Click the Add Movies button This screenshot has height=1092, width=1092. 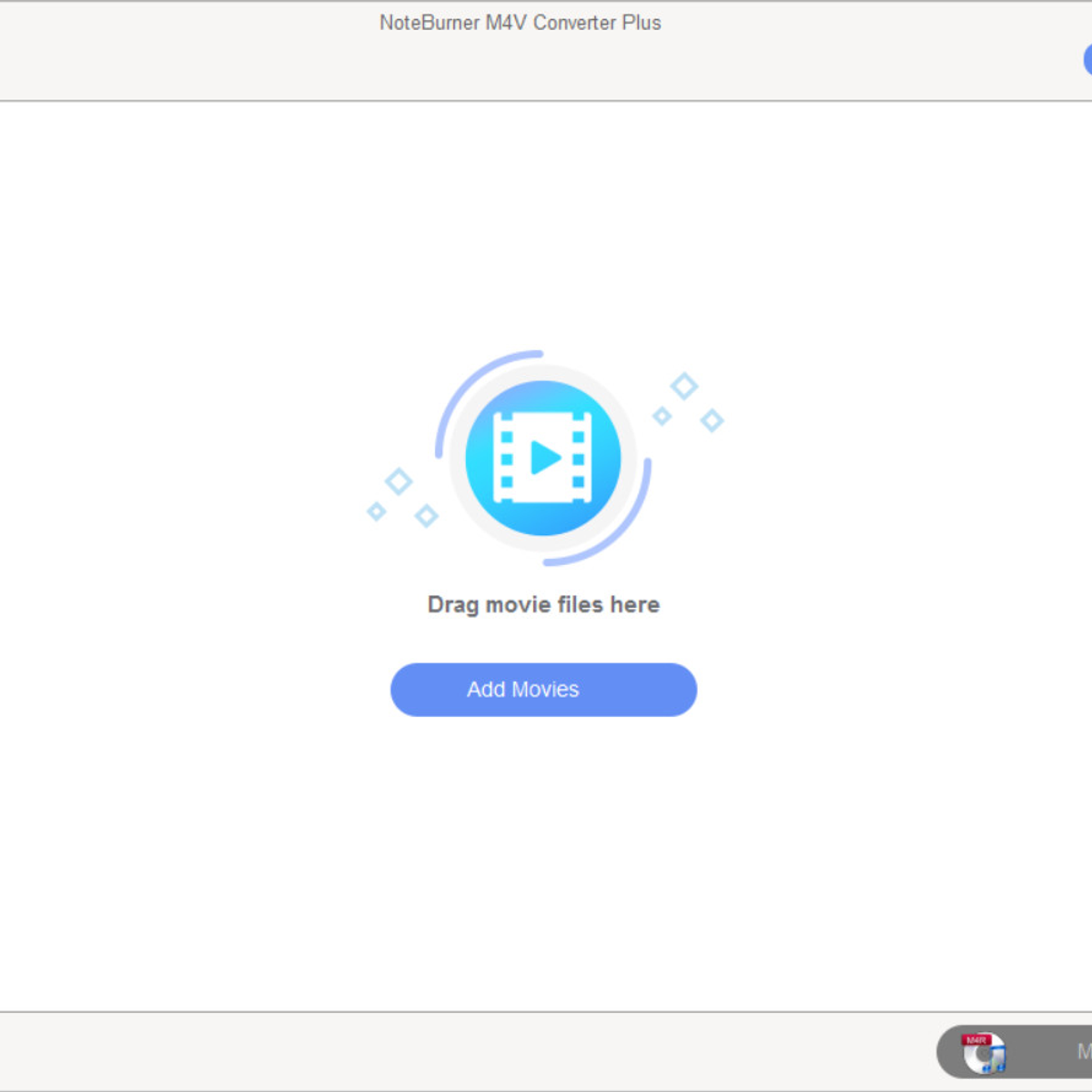click(x=543, y=690)
